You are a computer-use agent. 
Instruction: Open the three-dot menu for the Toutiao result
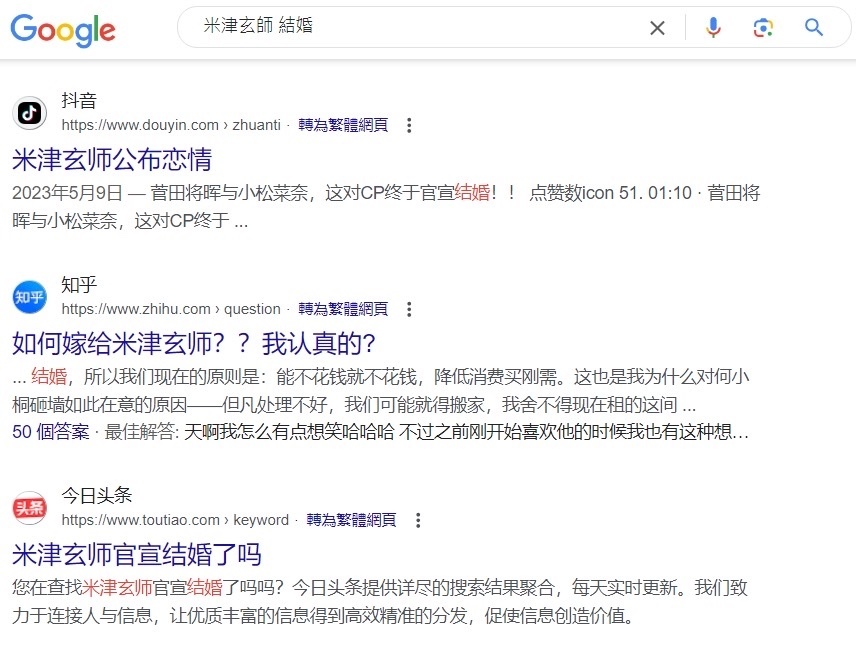tap(418, 520)
